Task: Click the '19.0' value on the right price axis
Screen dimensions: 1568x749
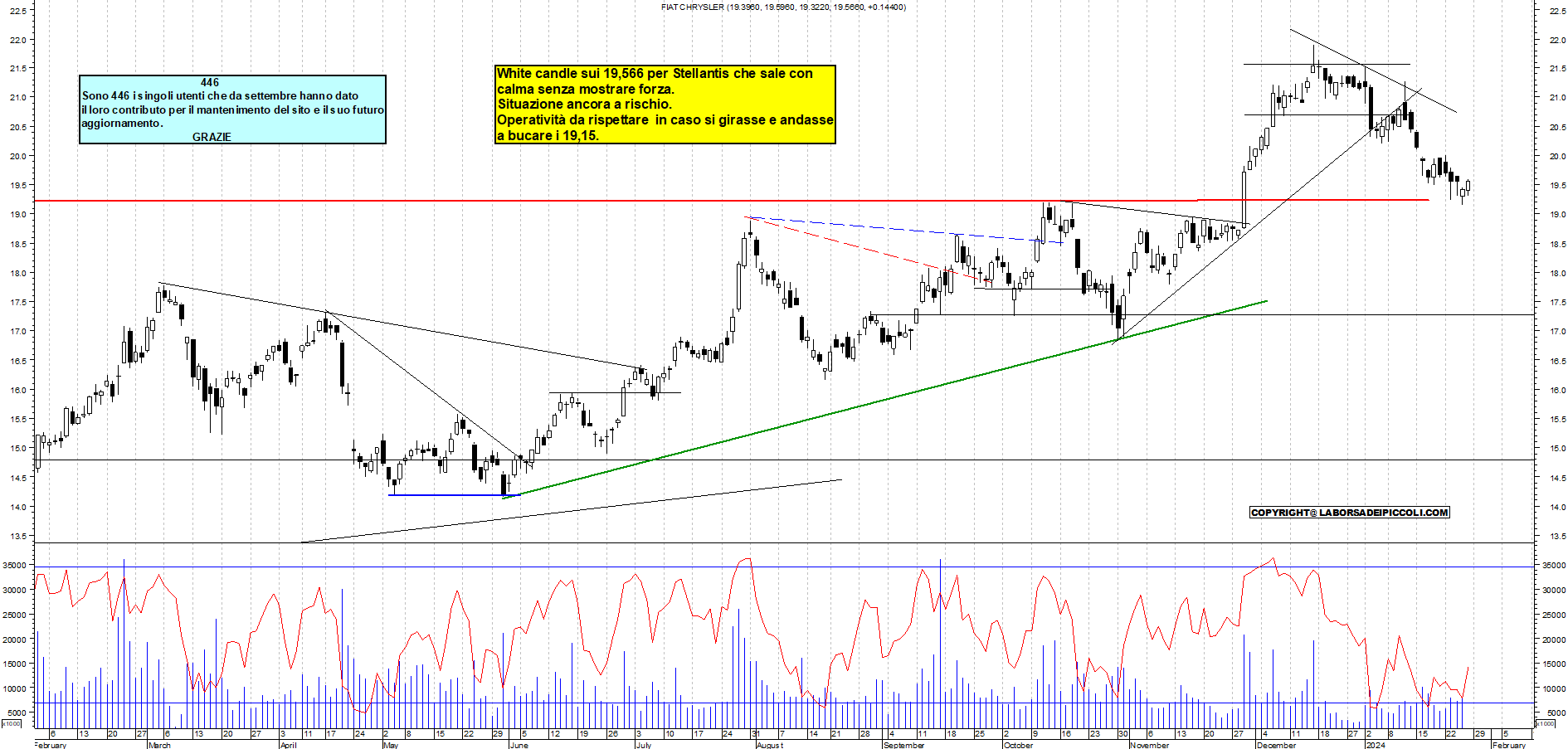Action: [x=1557, y=215]
